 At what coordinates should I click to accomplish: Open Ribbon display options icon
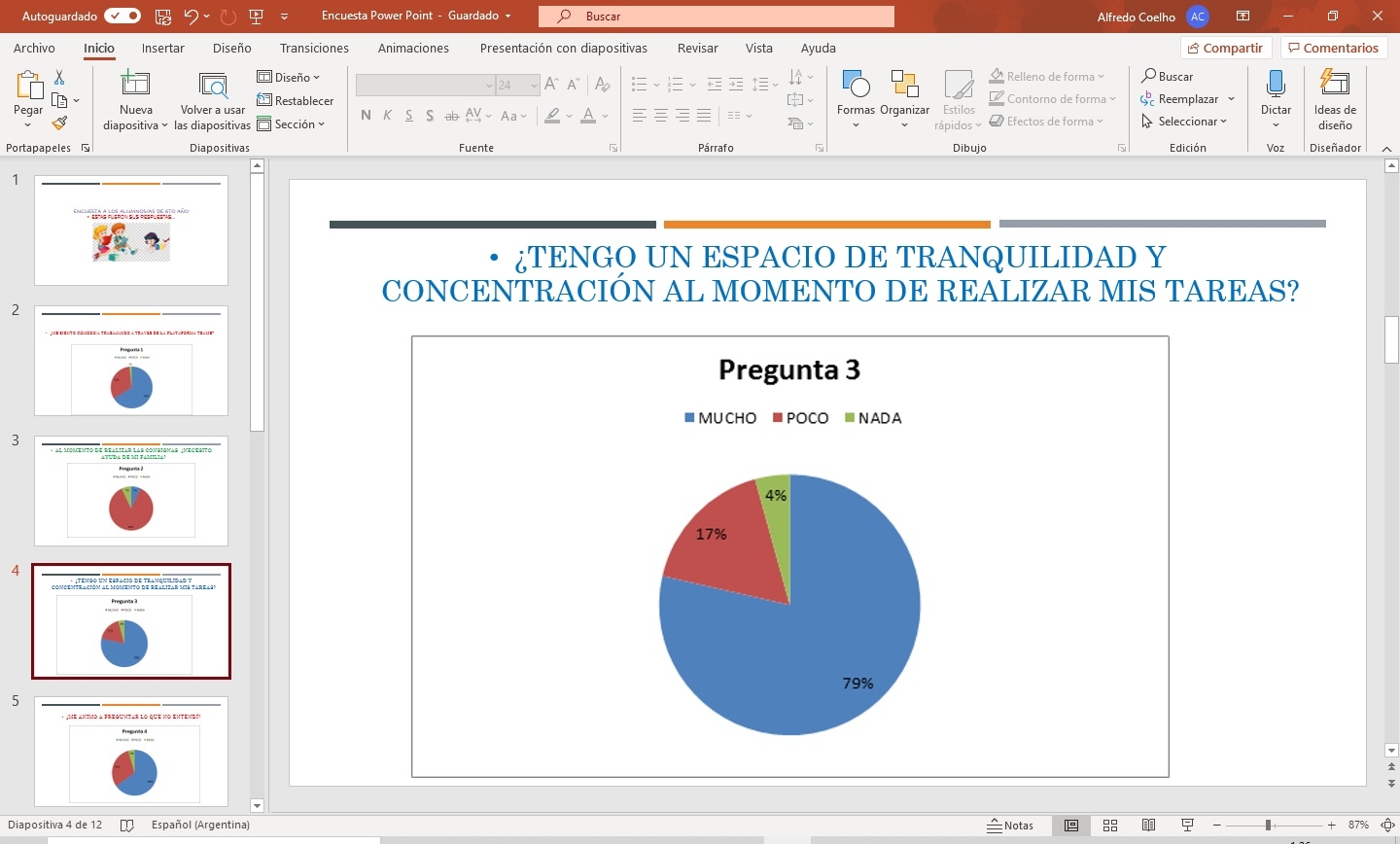pos(1242,17)
